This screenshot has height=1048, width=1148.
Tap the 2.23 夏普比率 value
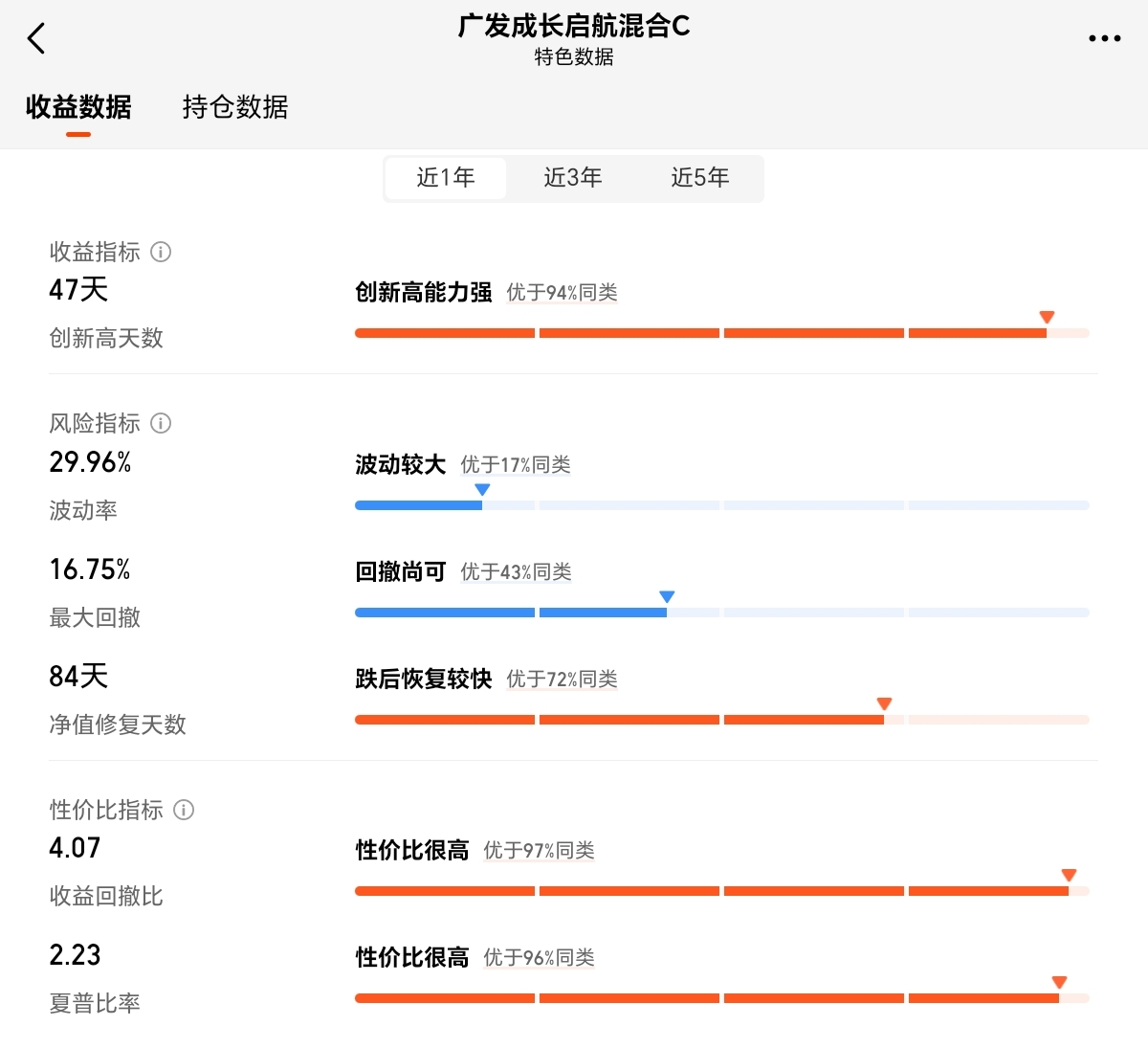pyautogui.click(x=75, y=955)
